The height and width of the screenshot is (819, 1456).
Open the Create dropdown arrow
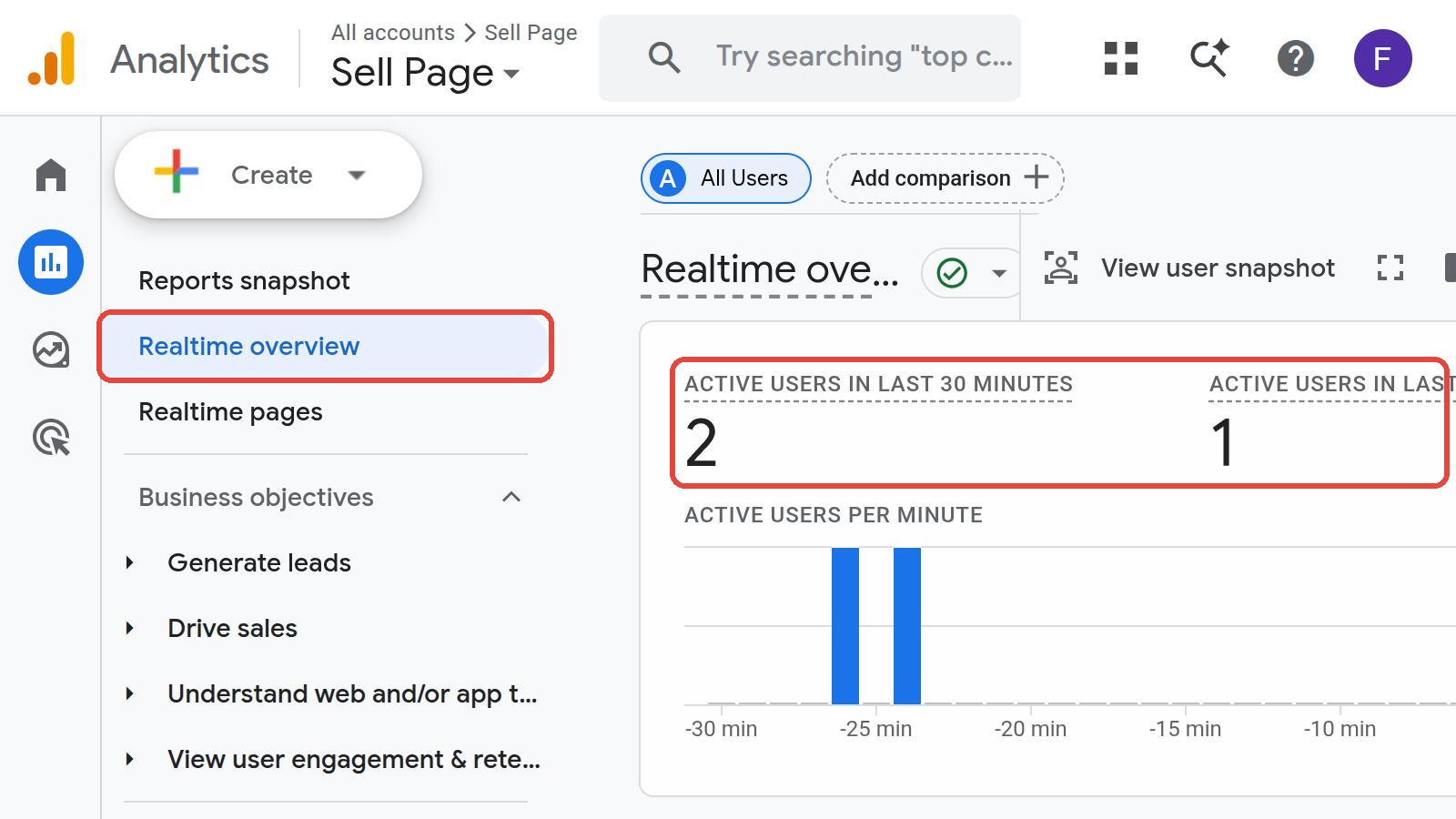click(x=357, y=175)
